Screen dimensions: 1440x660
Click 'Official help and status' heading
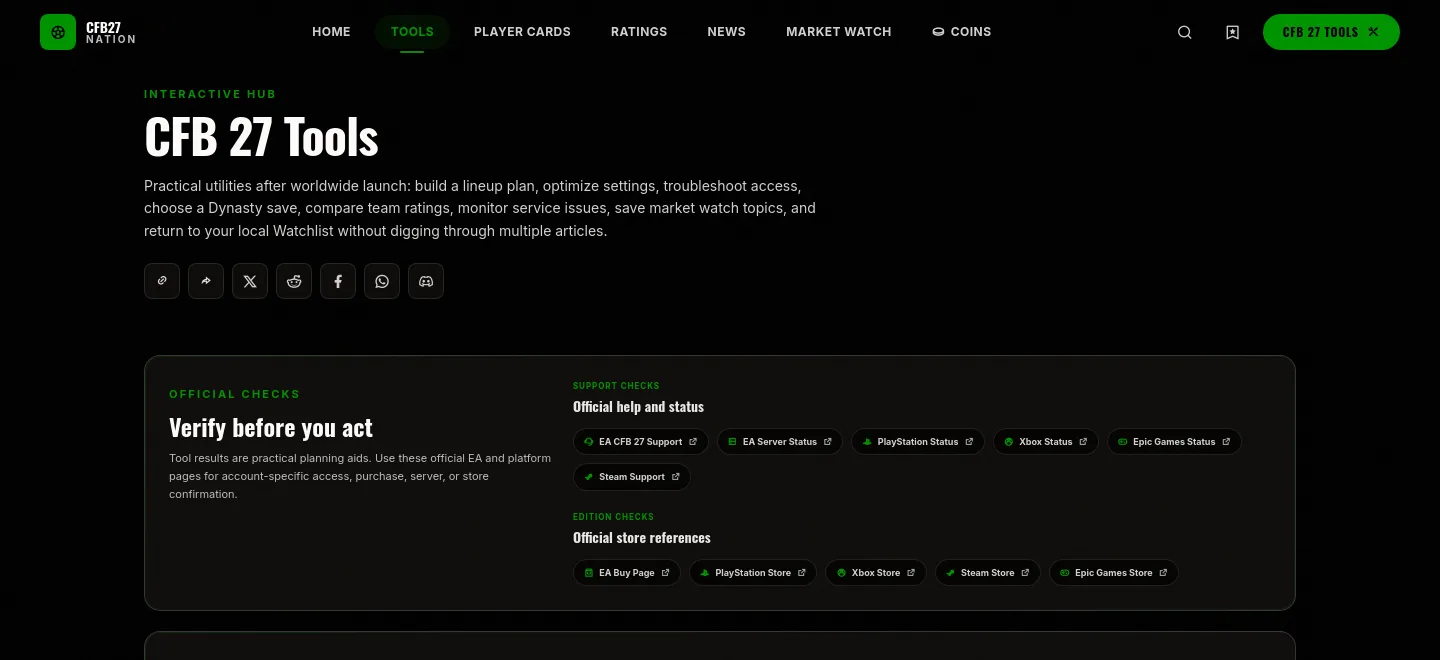tap(638, 407)
